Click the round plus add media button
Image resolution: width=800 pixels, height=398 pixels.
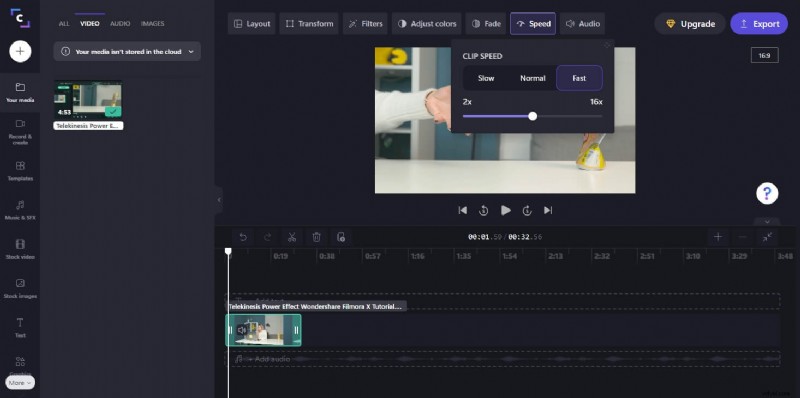(20, 51)
